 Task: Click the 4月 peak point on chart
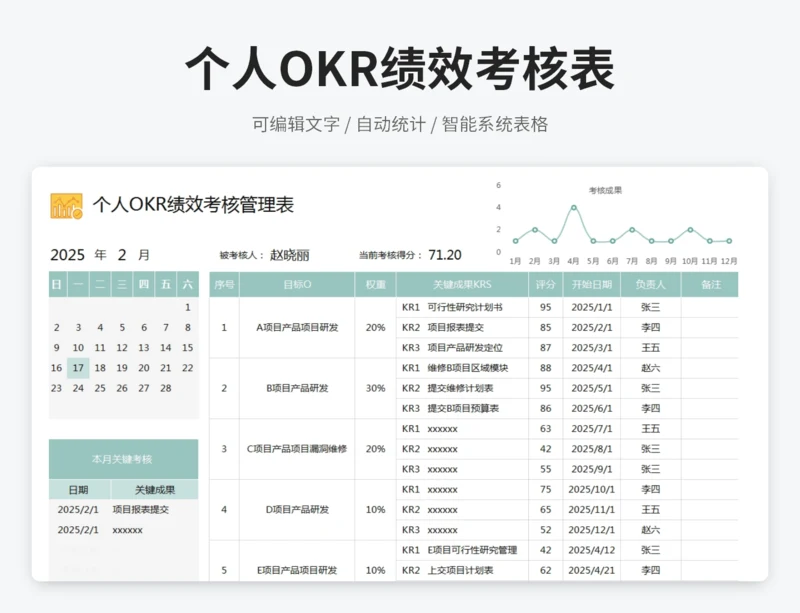point(574,208)
